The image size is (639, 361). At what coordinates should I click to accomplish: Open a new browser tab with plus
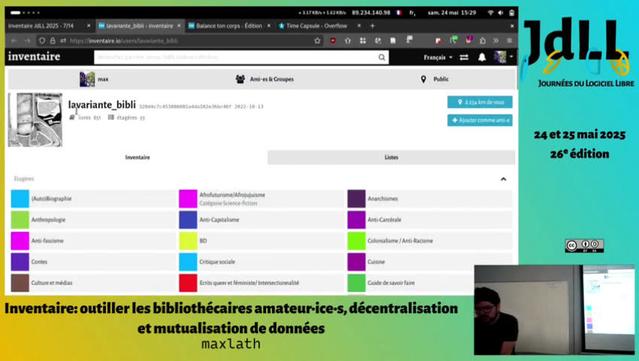[372, 26]
